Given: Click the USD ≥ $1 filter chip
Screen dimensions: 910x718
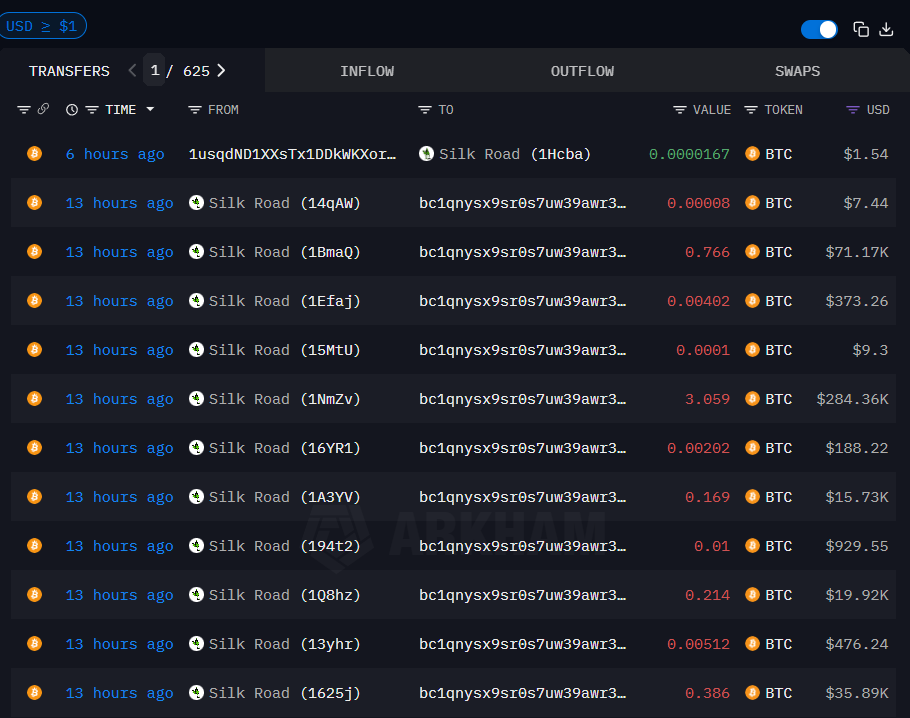Looking at the screenshot, I should pos(42,26).
